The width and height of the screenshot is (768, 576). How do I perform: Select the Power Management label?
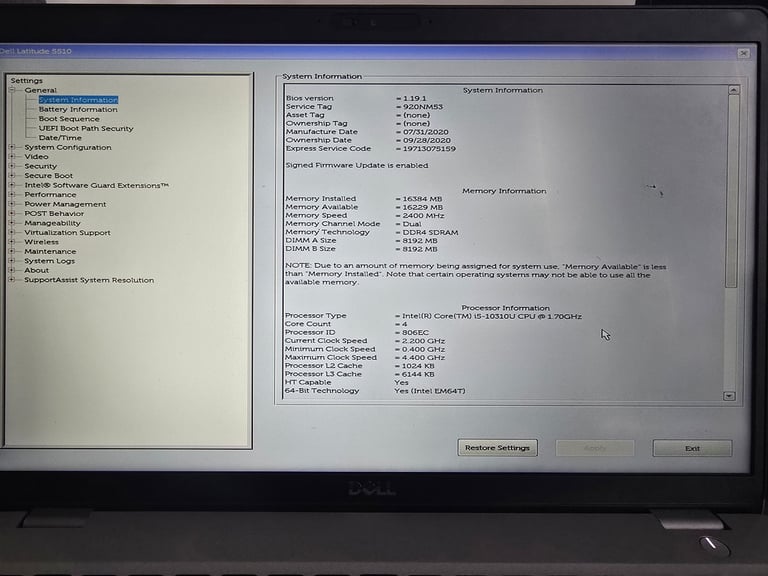(x=65, y=204)
